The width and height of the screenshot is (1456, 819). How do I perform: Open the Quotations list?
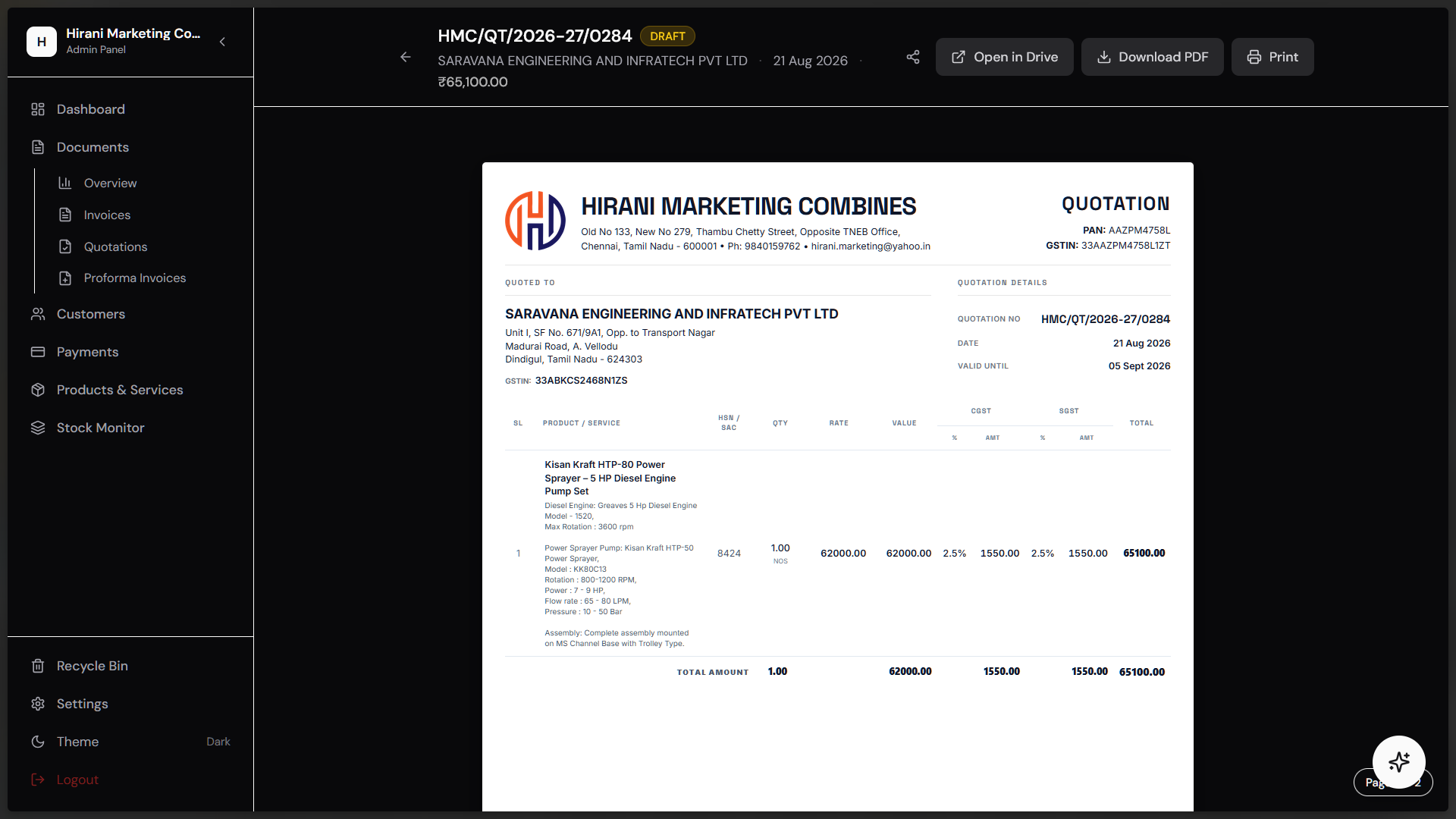click(144, 246)
